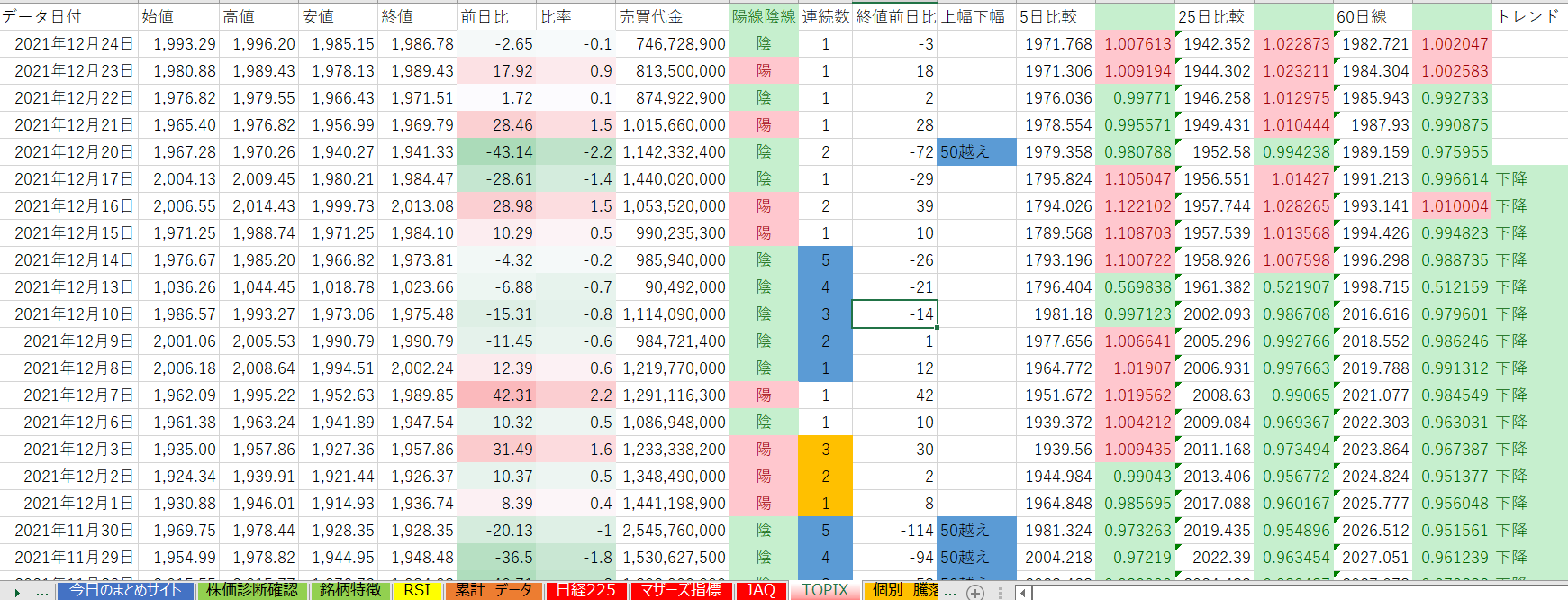The width and height of the screenshot is (1568, 600).
Task: Select the トレンド header cell
Action: coord(1529,16)
